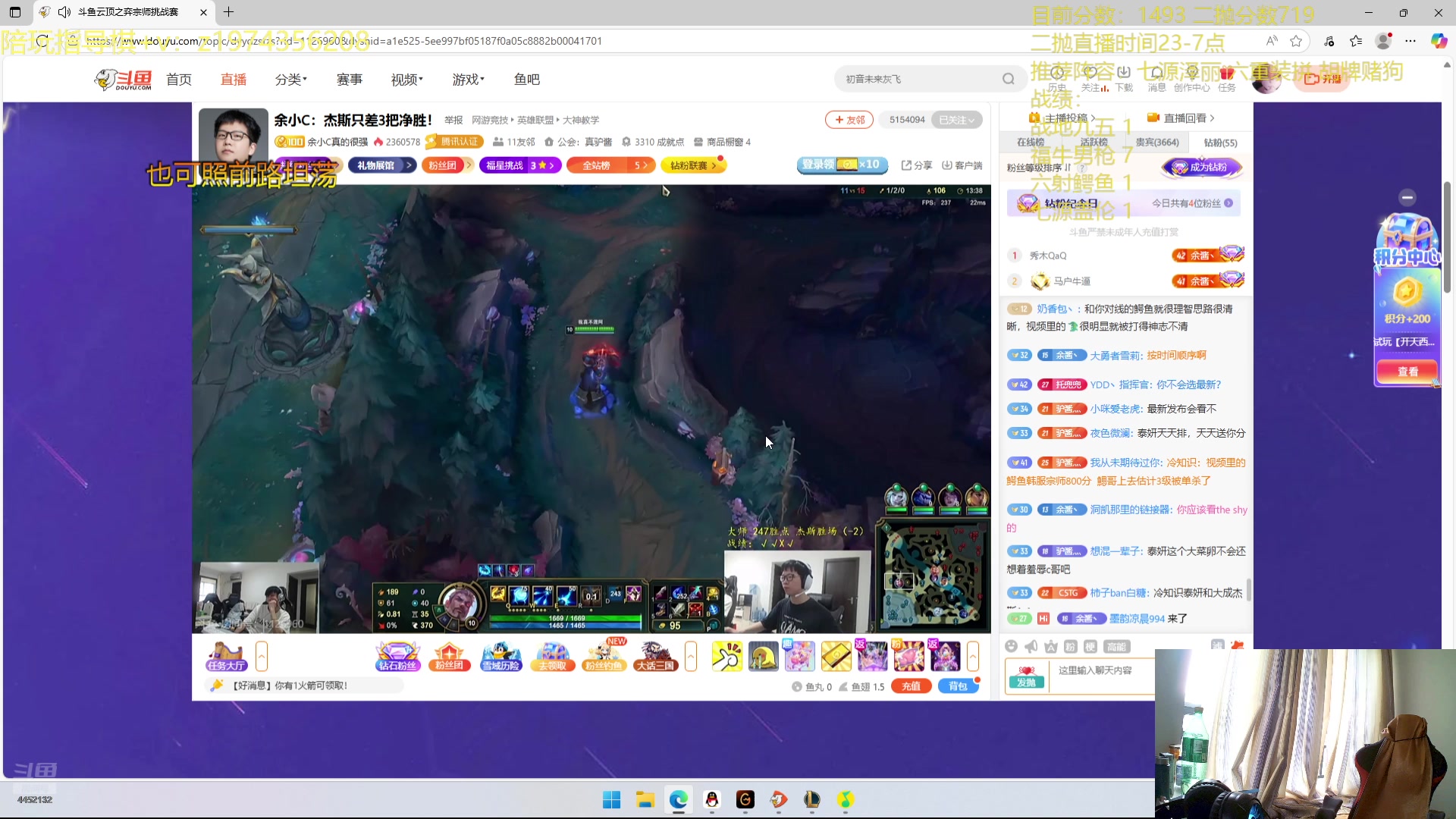1456x819 pixels.
Task: Expand 今日共有4位粉丝 arrow
Action: click(1228, 203)
